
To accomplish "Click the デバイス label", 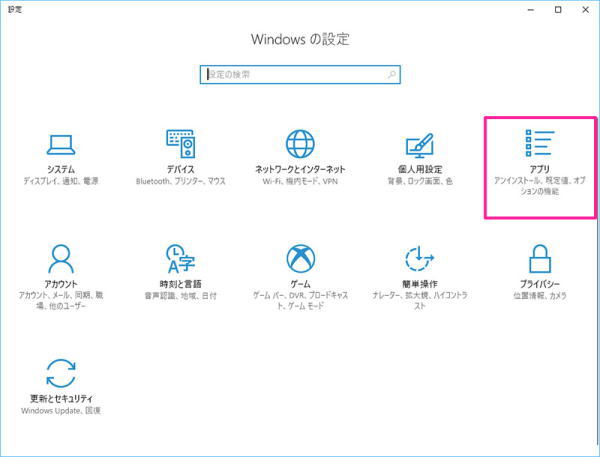I will [181, 169].
